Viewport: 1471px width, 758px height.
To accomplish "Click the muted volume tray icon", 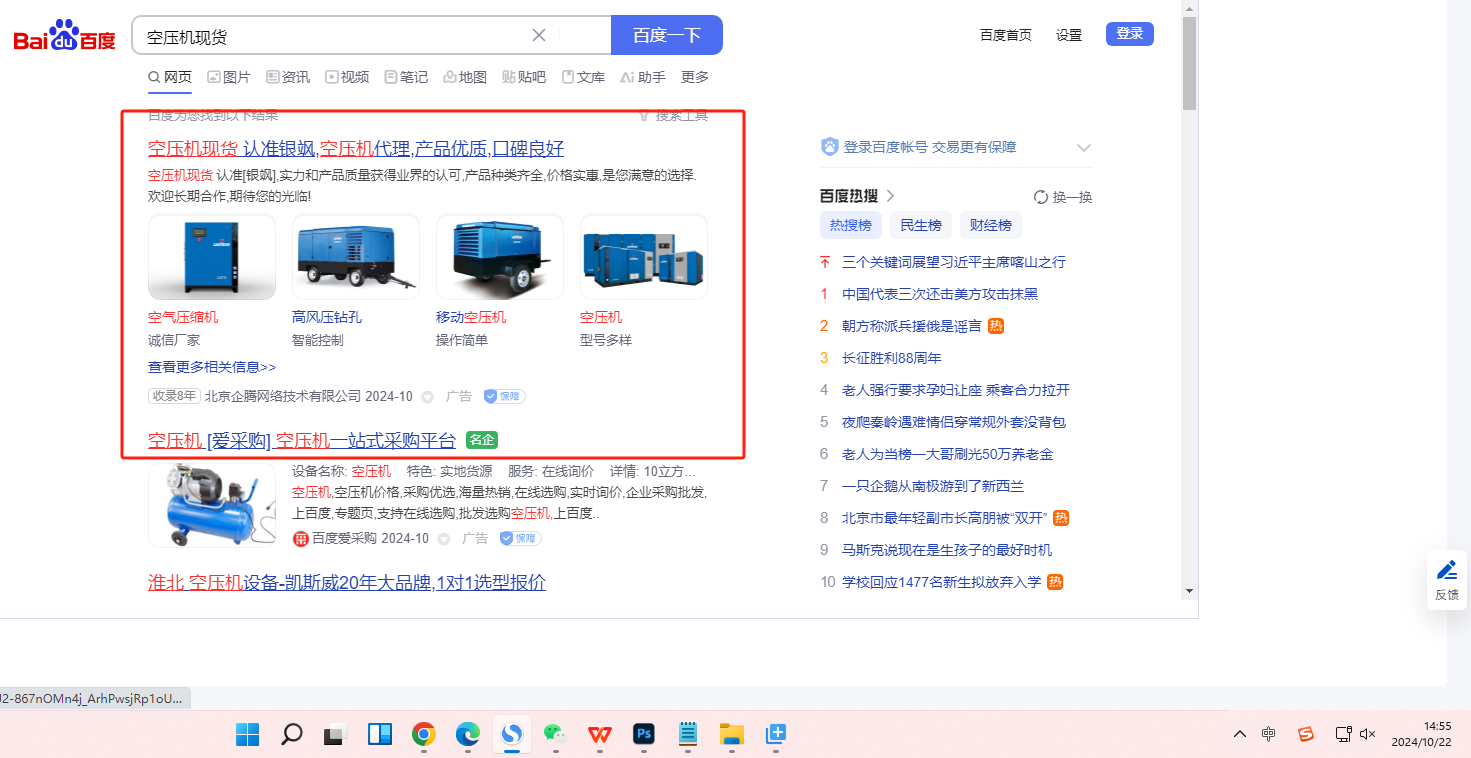I will 1369,735.
